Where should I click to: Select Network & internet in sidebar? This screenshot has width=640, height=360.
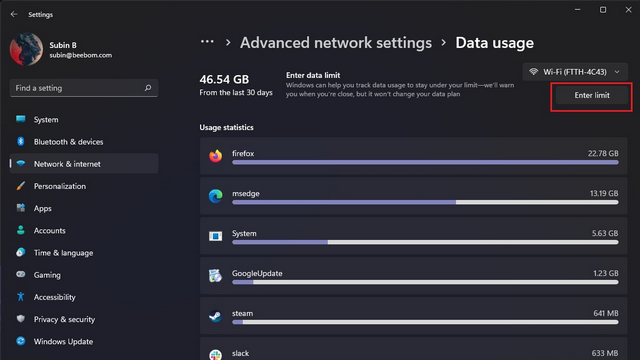pyautogui.click(x=84, y=164)
